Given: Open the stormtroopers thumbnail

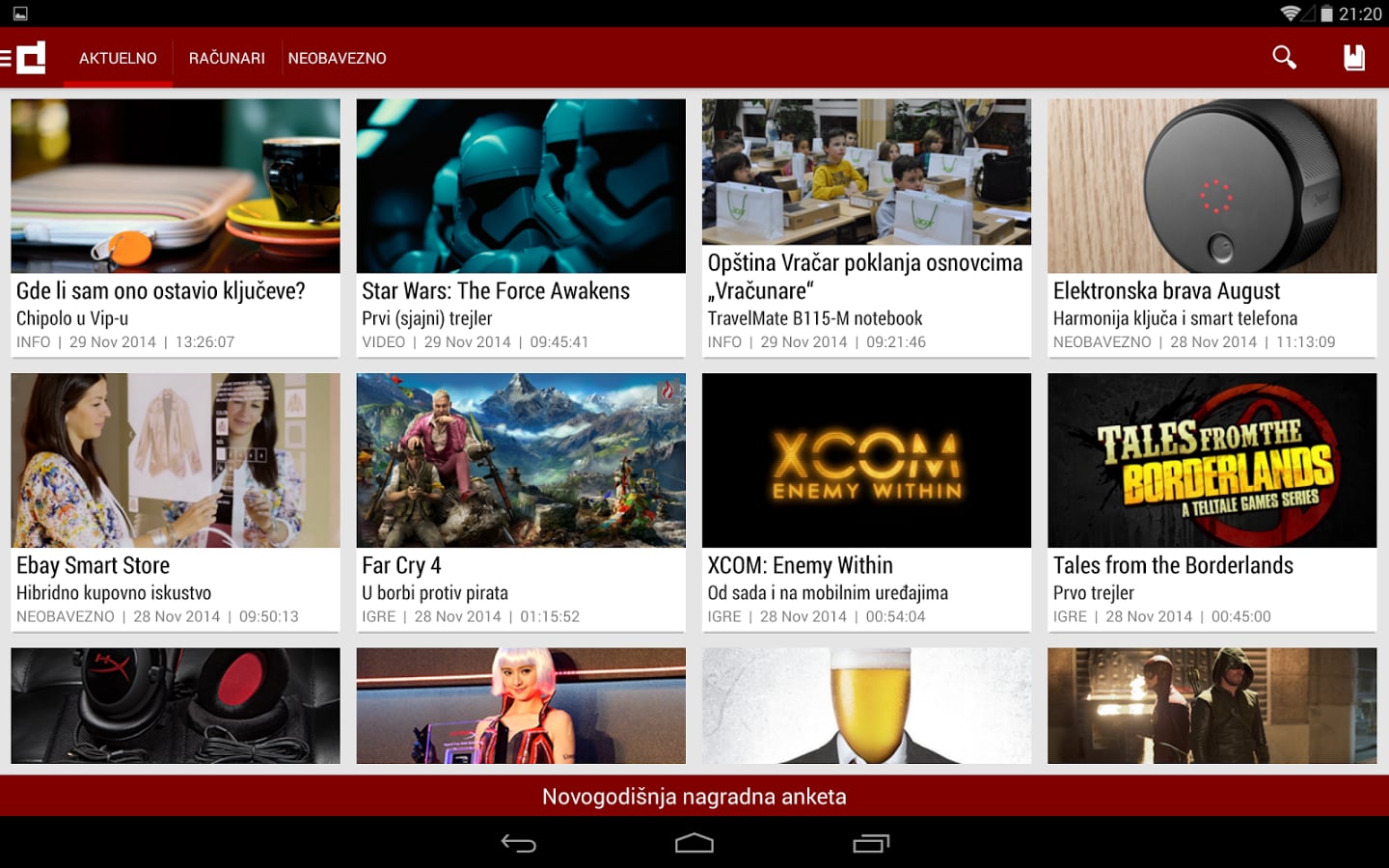Looking at the screenshot, I should click(521, 186).
